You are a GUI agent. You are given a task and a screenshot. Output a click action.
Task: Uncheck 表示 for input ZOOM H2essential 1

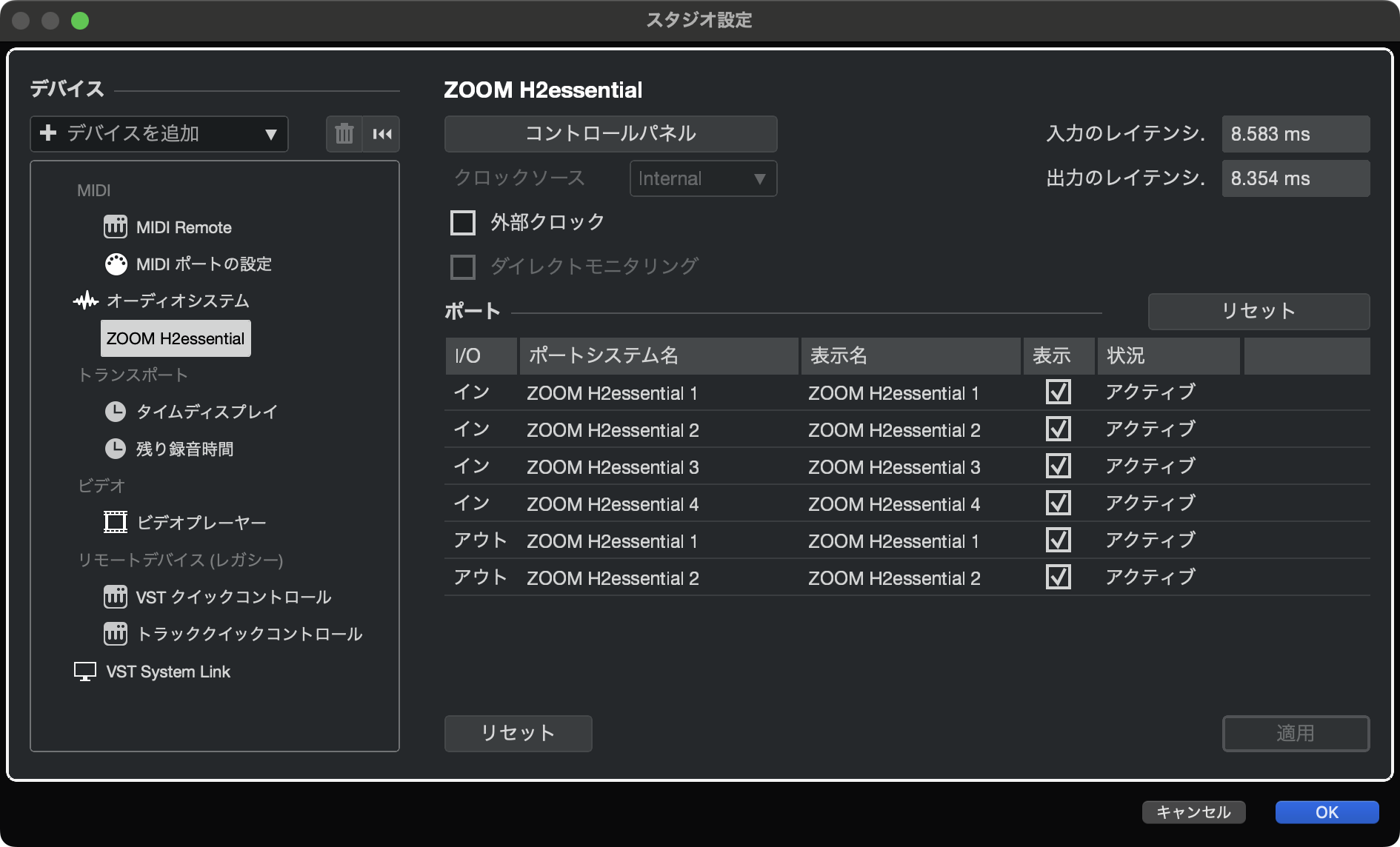tap(1058, 392)
